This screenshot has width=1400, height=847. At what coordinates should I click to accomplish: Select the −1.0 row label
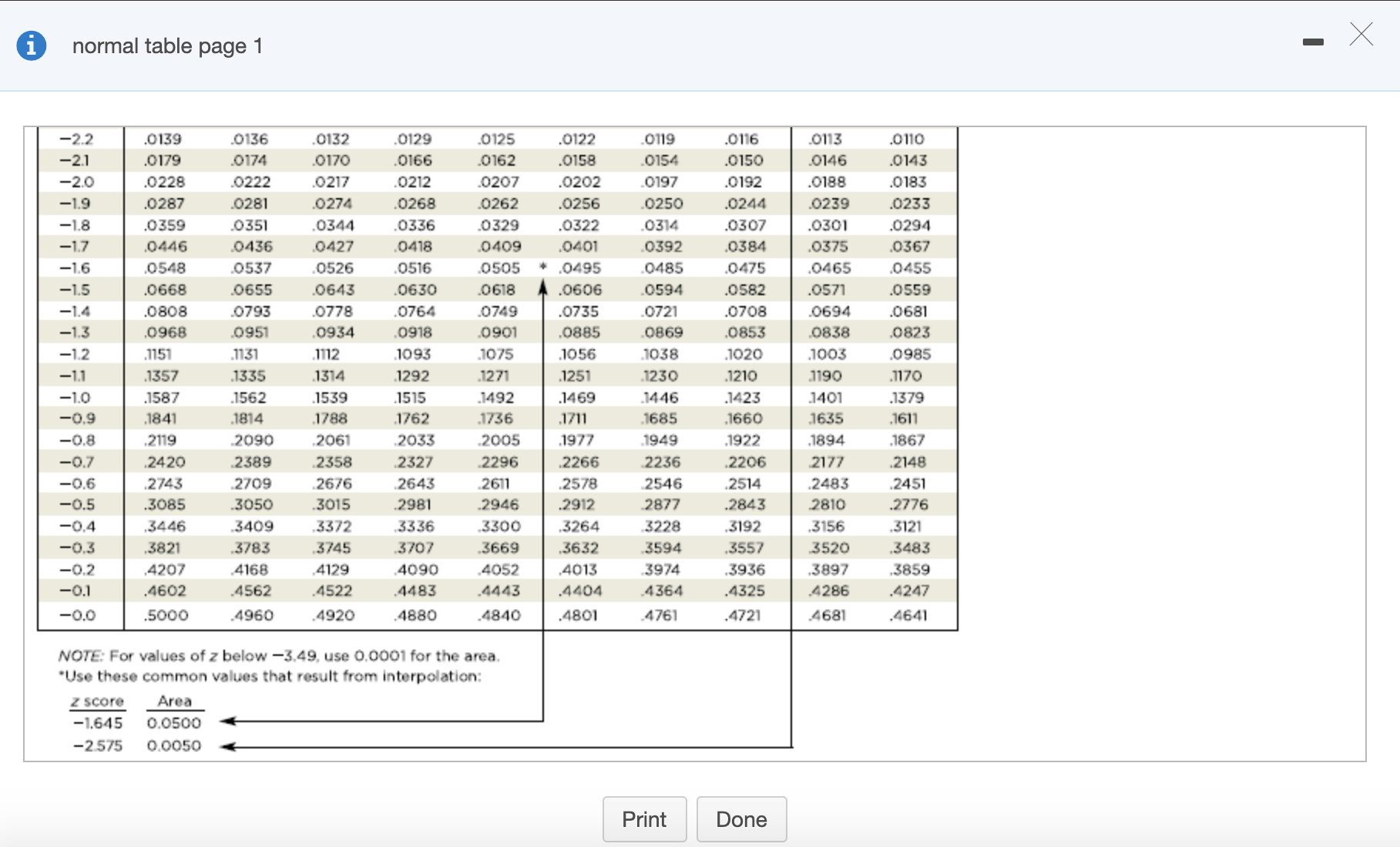(76, 398)
